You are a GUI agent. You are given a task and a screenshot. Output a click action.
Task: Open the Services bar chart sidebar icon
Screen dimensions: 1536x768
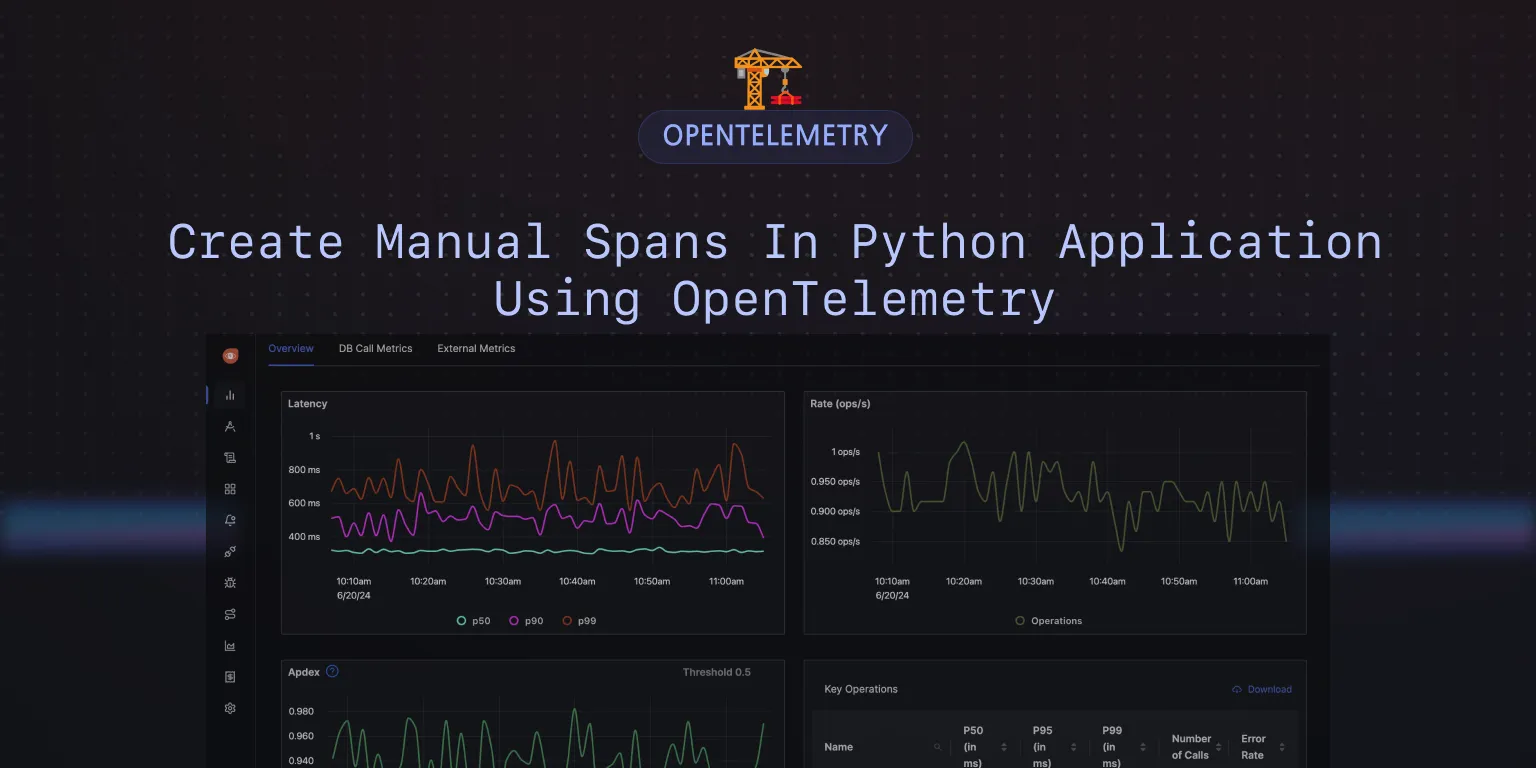click(x=230, y=395)
